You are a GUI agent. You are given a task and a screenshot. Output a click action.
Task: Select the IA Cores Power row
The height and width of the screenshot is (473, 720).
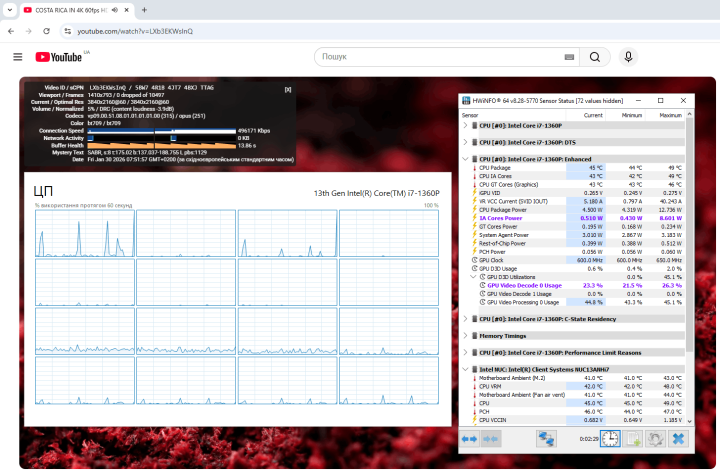[x=577, y=218]
